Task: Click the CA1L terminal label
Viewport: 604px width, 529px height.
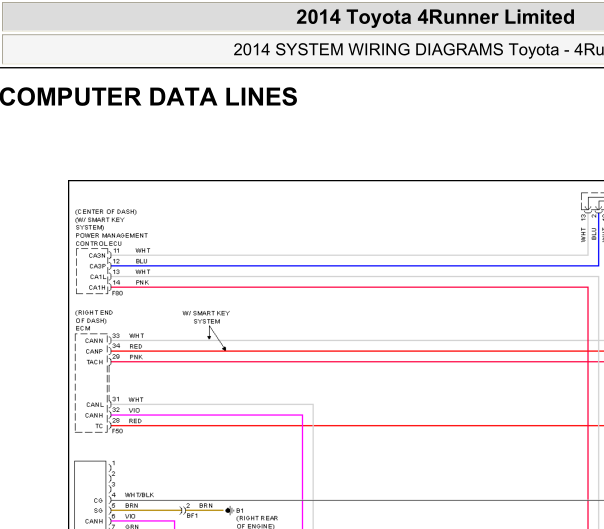Action: pyautogui.click(x=98, y=277)
